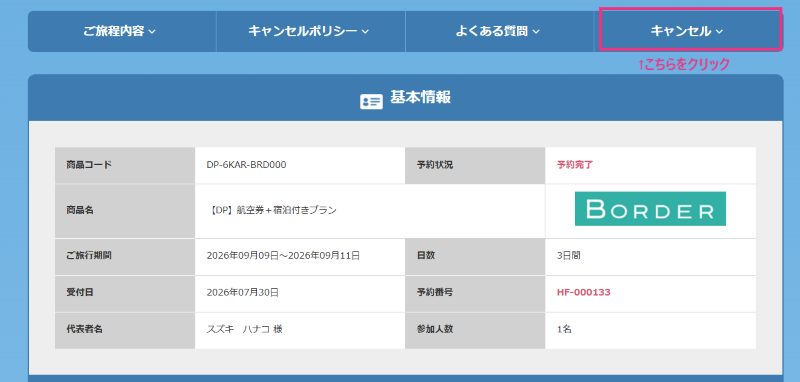Click the 3日間 value

pyautogui.click(x=568, y=256)
